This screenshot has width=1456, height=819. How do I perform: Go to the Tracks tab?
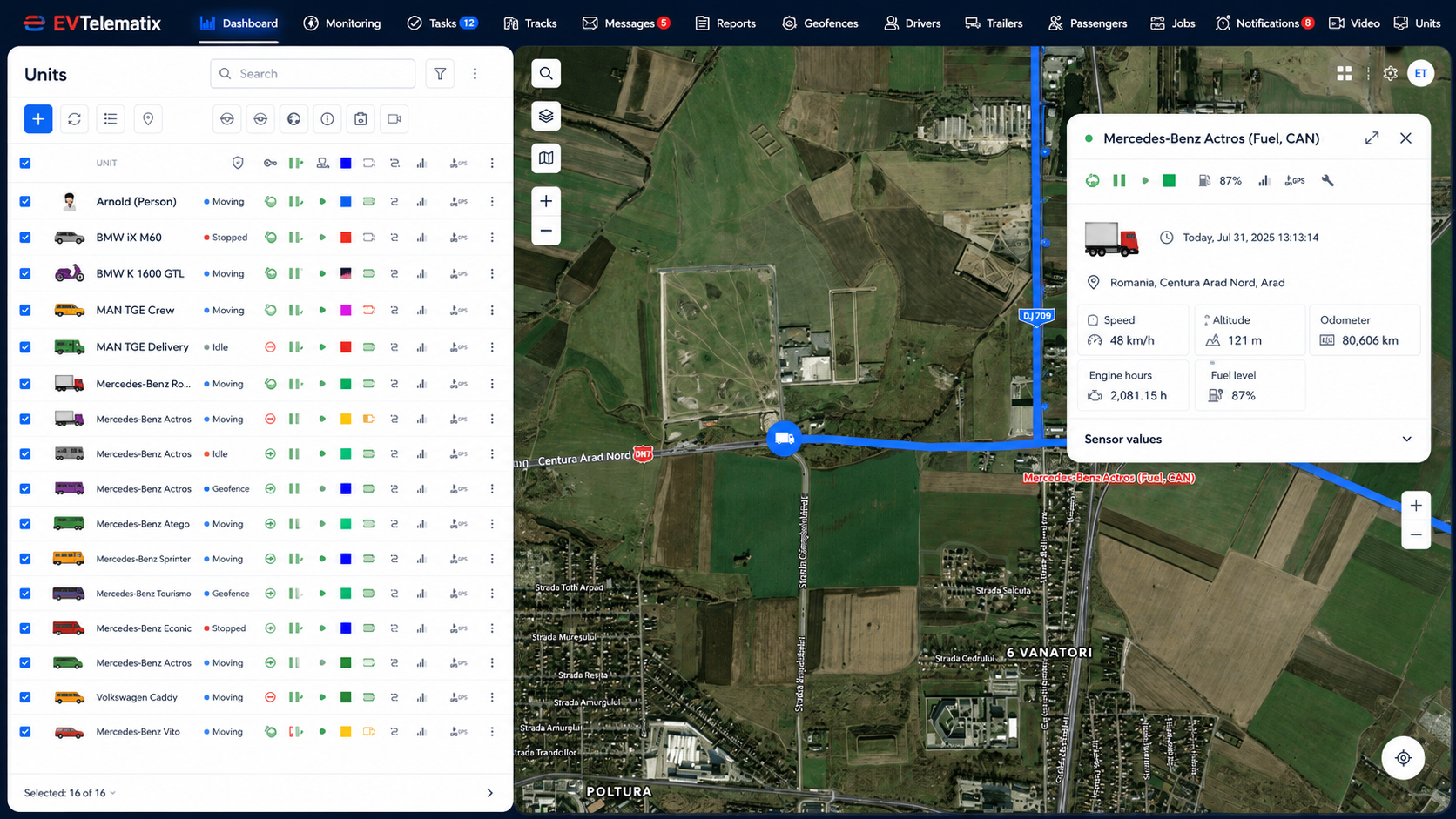[x=530, y=23]
